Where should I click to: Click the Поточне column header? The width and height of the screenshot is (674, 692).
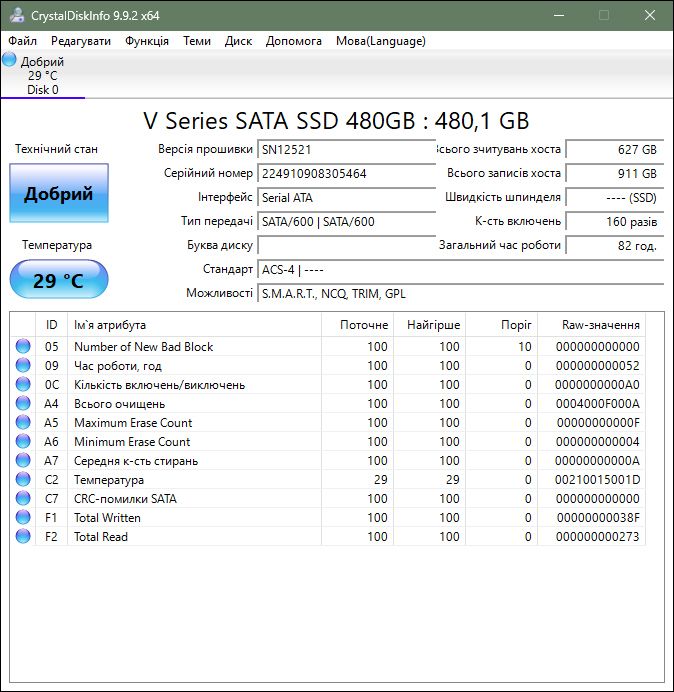[x=358, y=325]
